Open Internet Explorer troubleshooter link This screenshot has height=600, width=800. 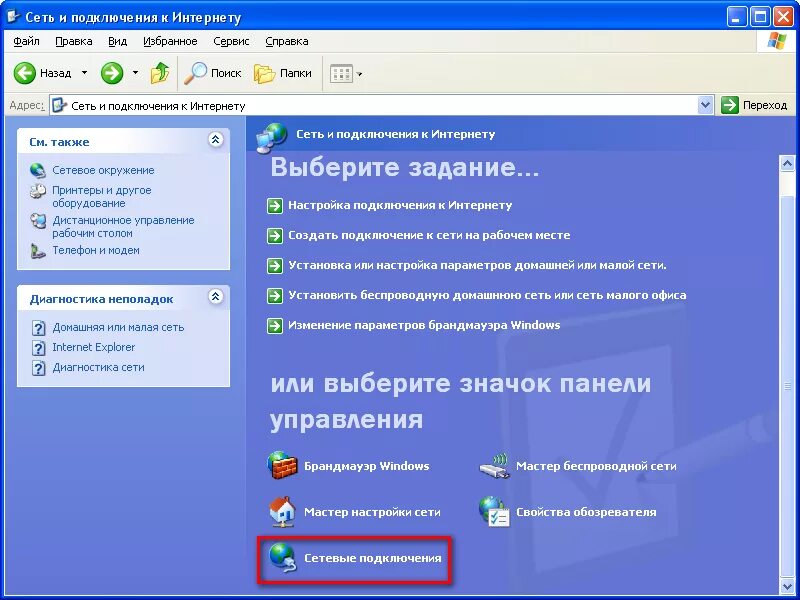pyautogui.click(x=94, y=347)
